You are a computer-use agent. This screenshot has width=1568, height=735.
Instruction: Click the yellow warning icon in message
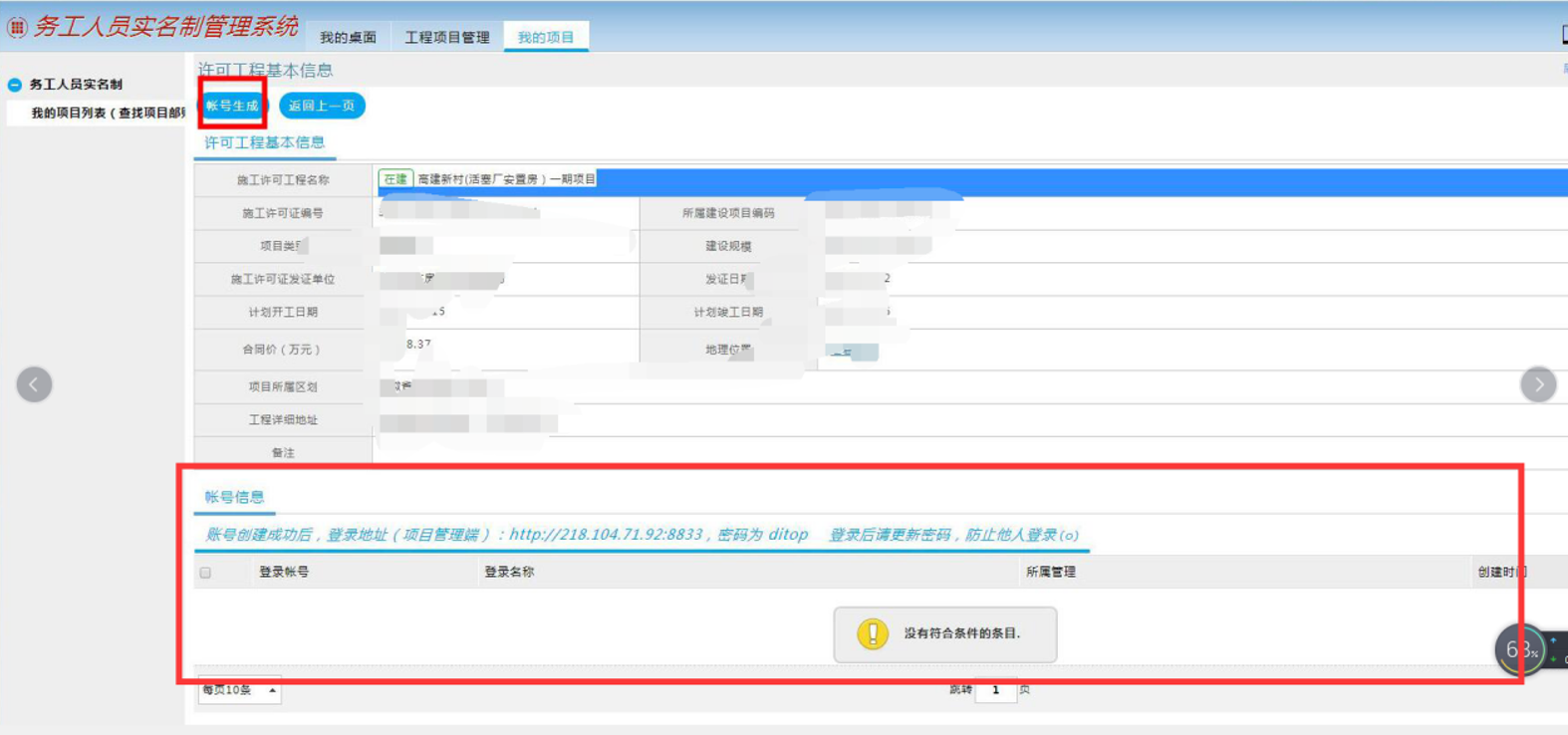click(873, 633)
